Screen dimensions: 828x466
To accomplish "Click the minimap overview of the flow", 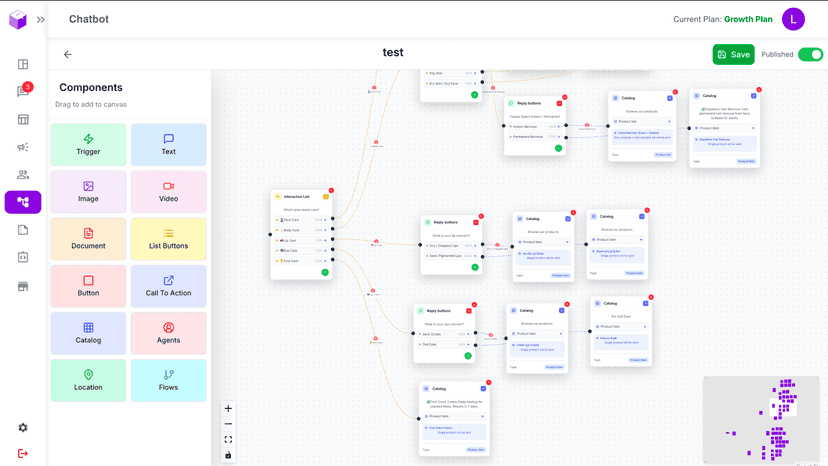I will 761,420.
